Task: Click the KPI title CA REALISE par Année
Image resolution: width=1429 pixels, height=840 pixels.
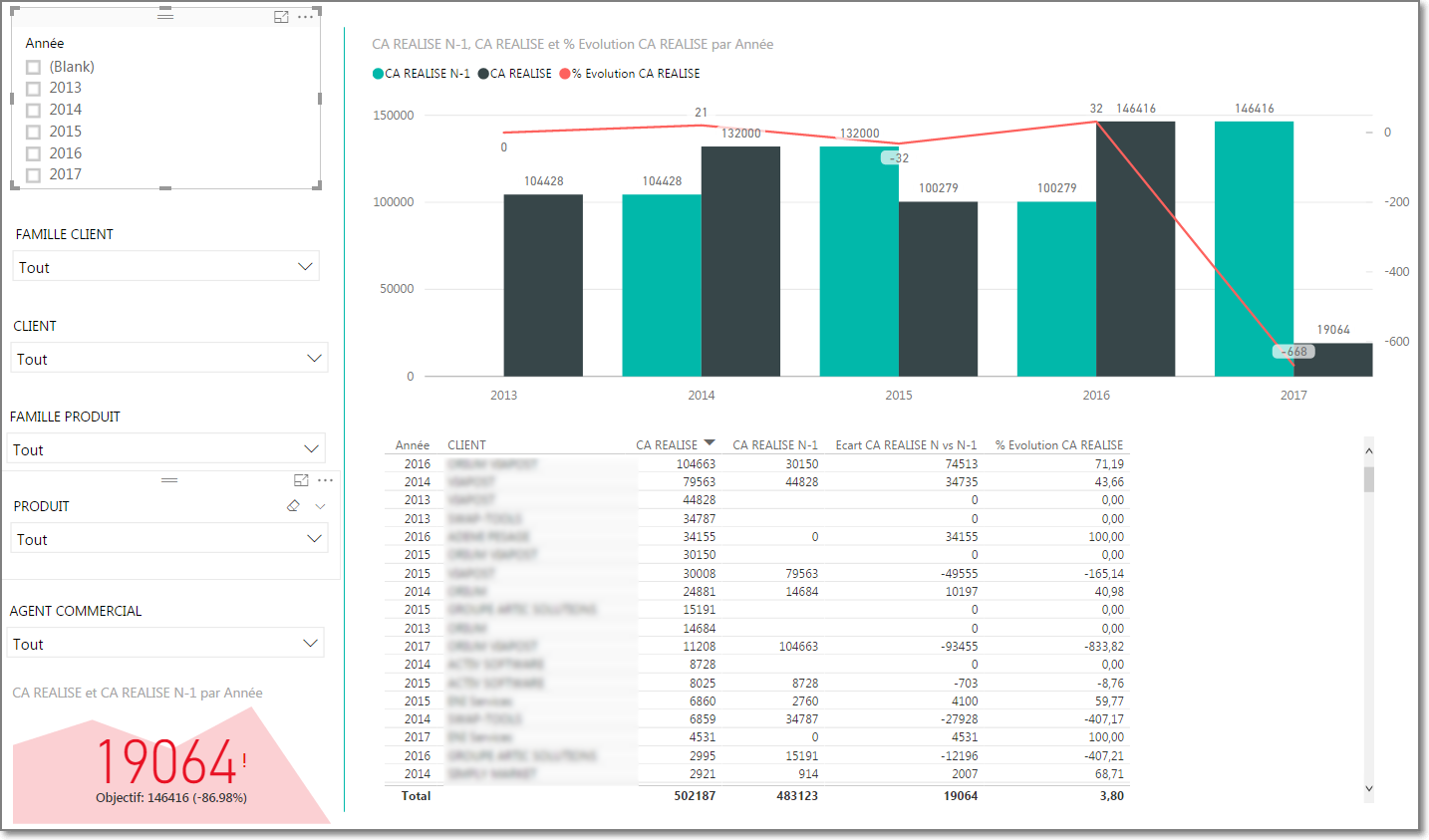Action: [x=138, y=693]
